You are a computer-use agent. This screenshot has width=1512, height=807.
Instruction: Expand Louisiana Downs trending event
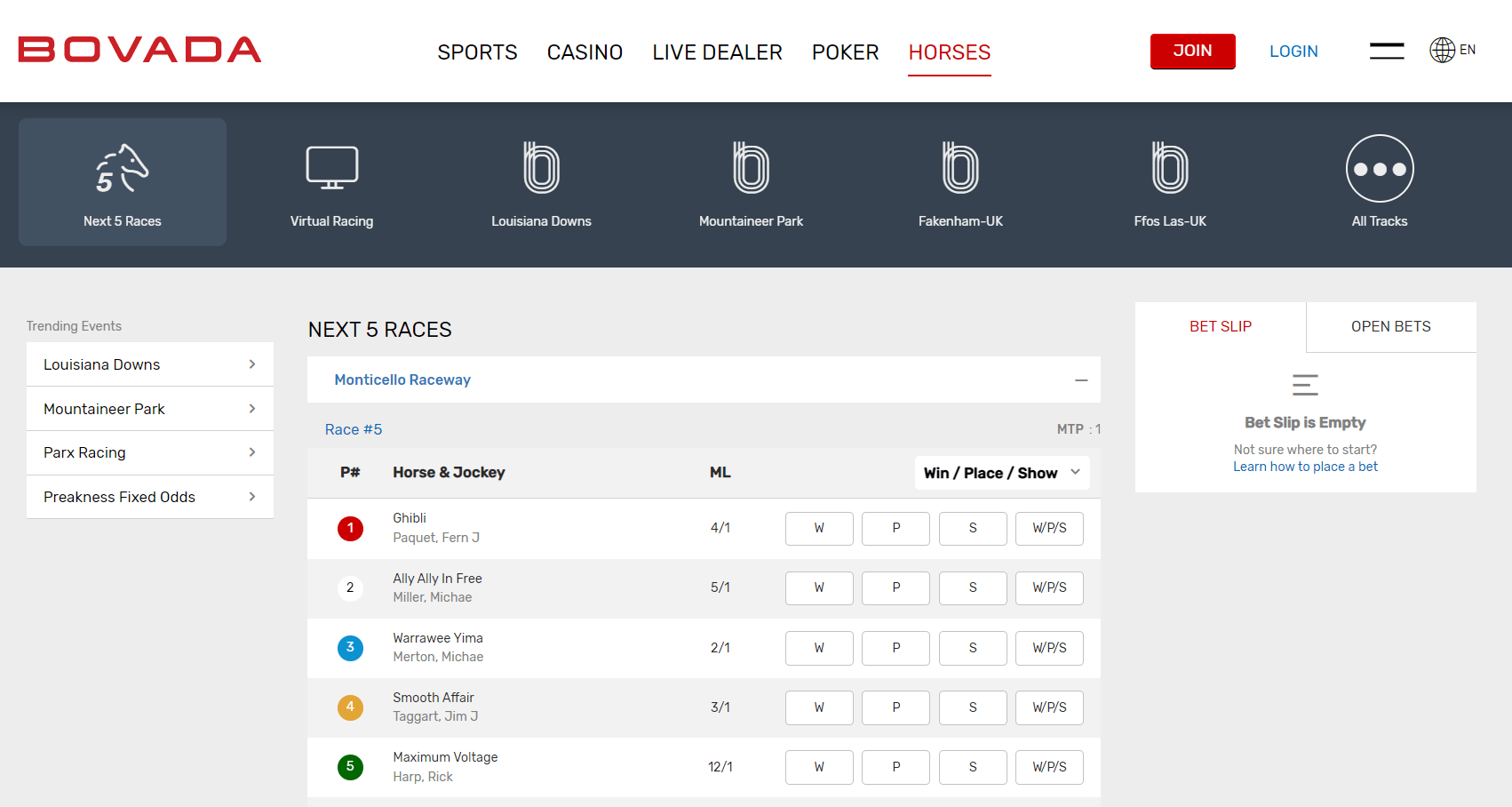[150, 364]
